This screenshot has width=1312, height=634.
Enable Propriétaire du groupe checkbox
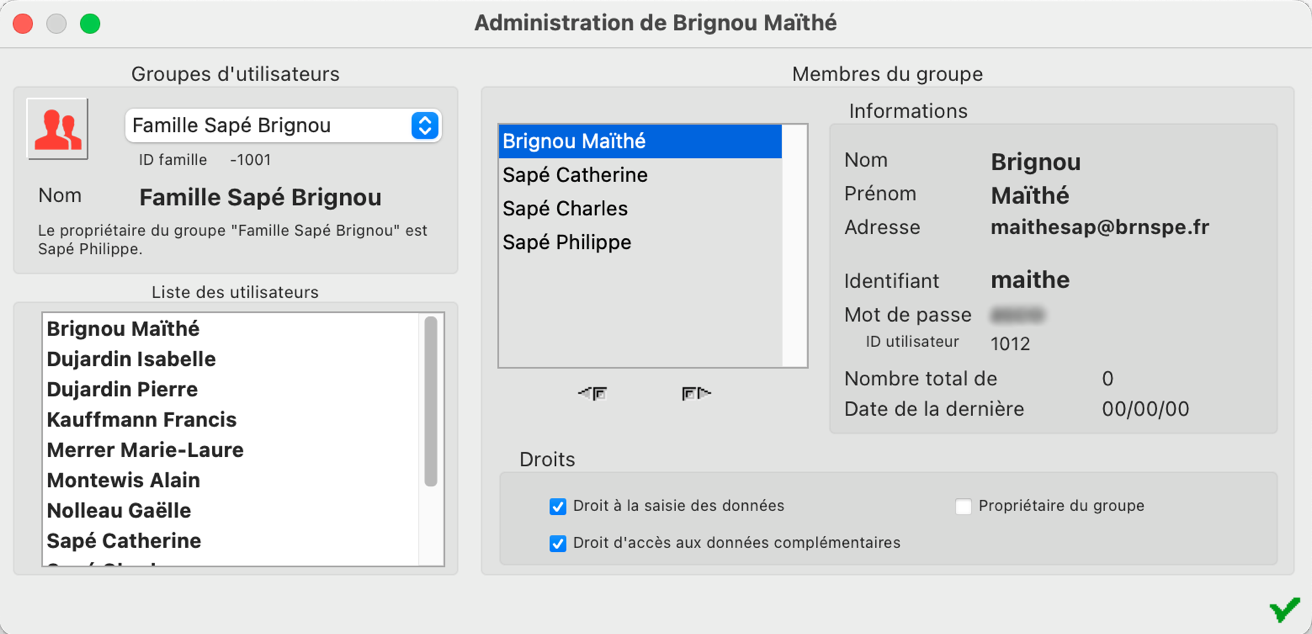coord(963,506)
